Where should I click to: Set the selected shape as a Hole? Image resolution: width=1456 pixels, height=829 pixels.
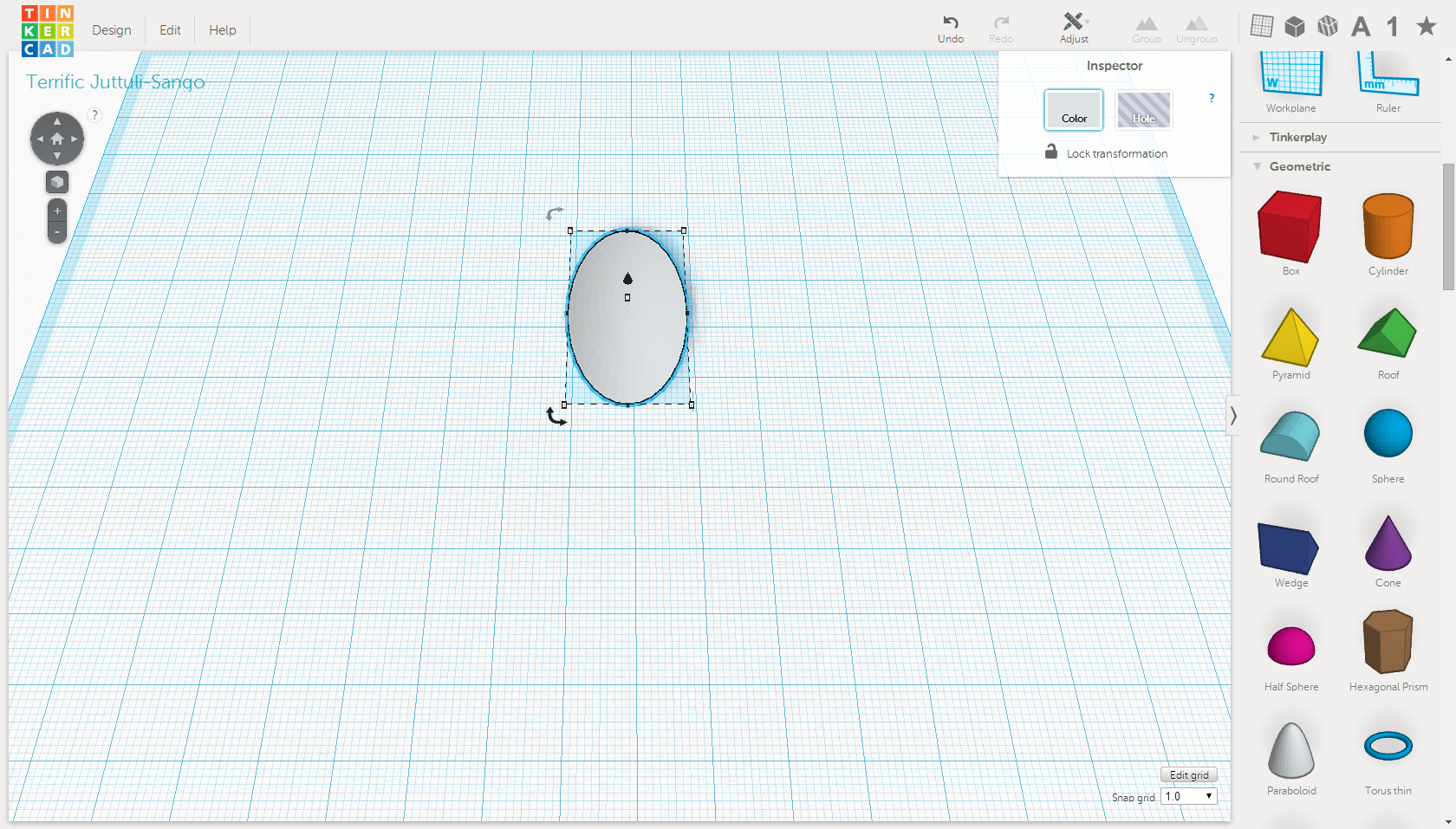coord(1144,110)
